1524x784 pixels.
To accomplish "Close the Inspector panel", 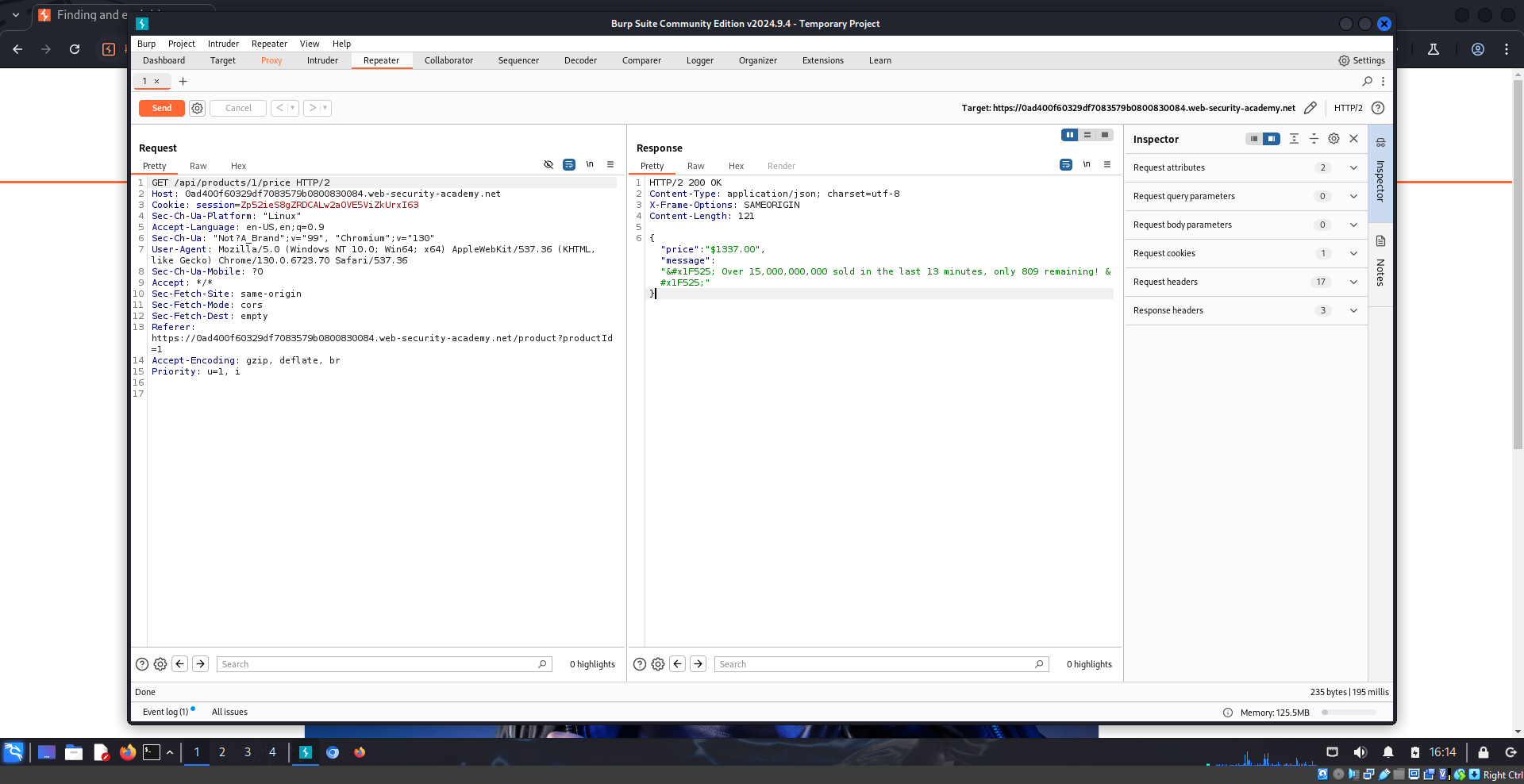I will [x=1354, y=139].
